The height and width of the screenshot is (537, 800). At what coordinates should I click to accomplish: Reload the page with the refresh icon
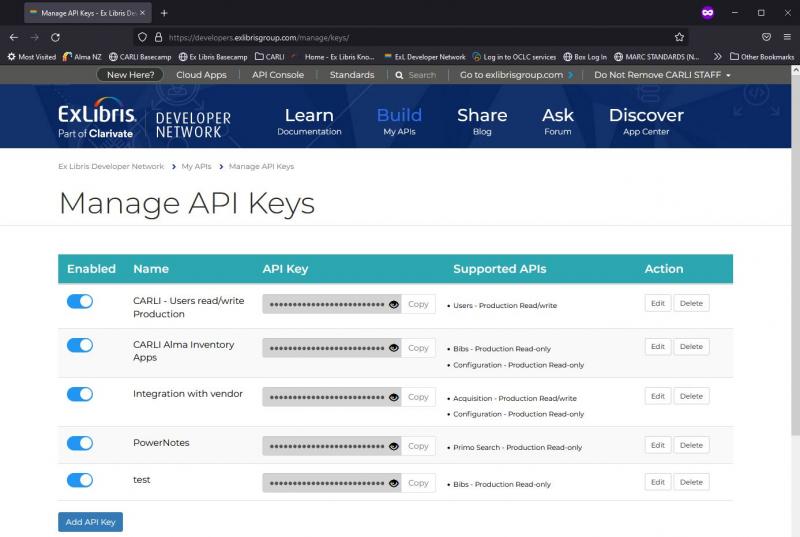click(x=55, y=37)
